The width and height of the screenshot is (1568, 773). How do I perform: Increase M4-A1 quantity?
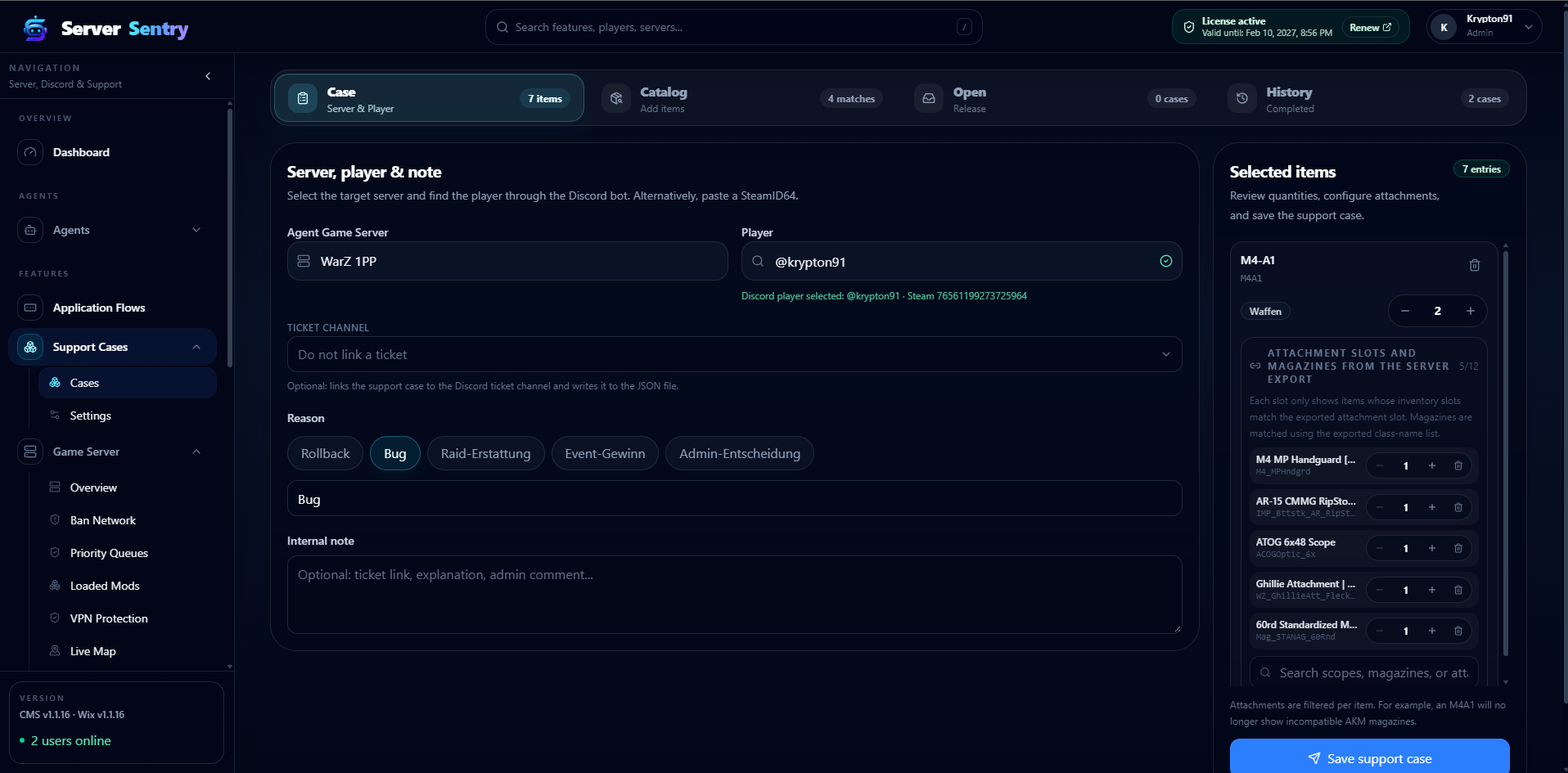click(x=1471, y=311)
